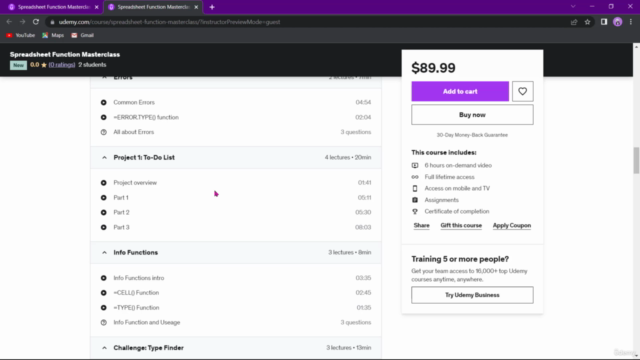Switch to the first Spreadsheet Function Masterclass tab

[x=53, y=7]
